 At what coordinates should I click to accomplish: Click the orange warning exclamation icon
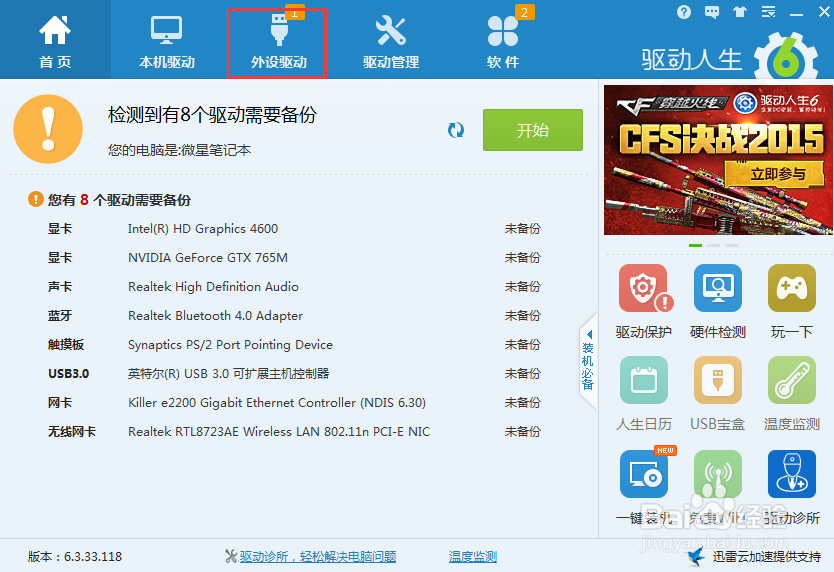click(48, 129)
